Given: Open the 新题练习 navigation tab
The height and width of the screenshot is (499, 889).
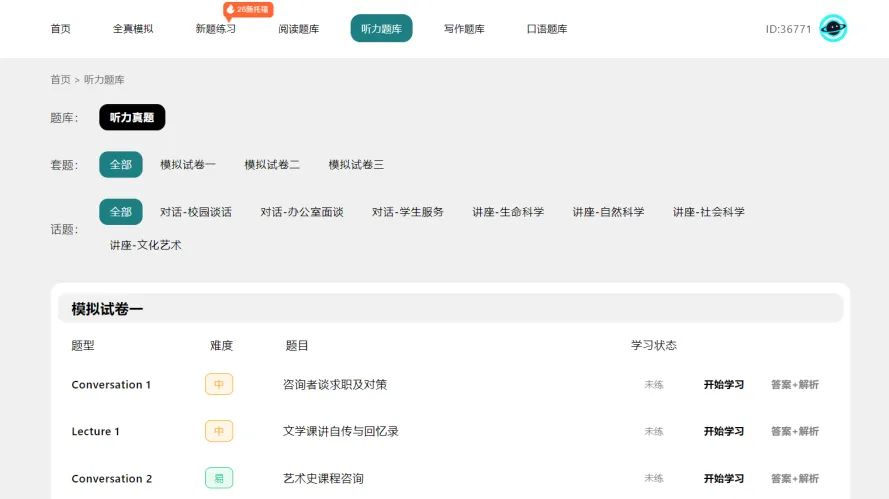Looking at the screenshot, I should [x=215, y=29].
